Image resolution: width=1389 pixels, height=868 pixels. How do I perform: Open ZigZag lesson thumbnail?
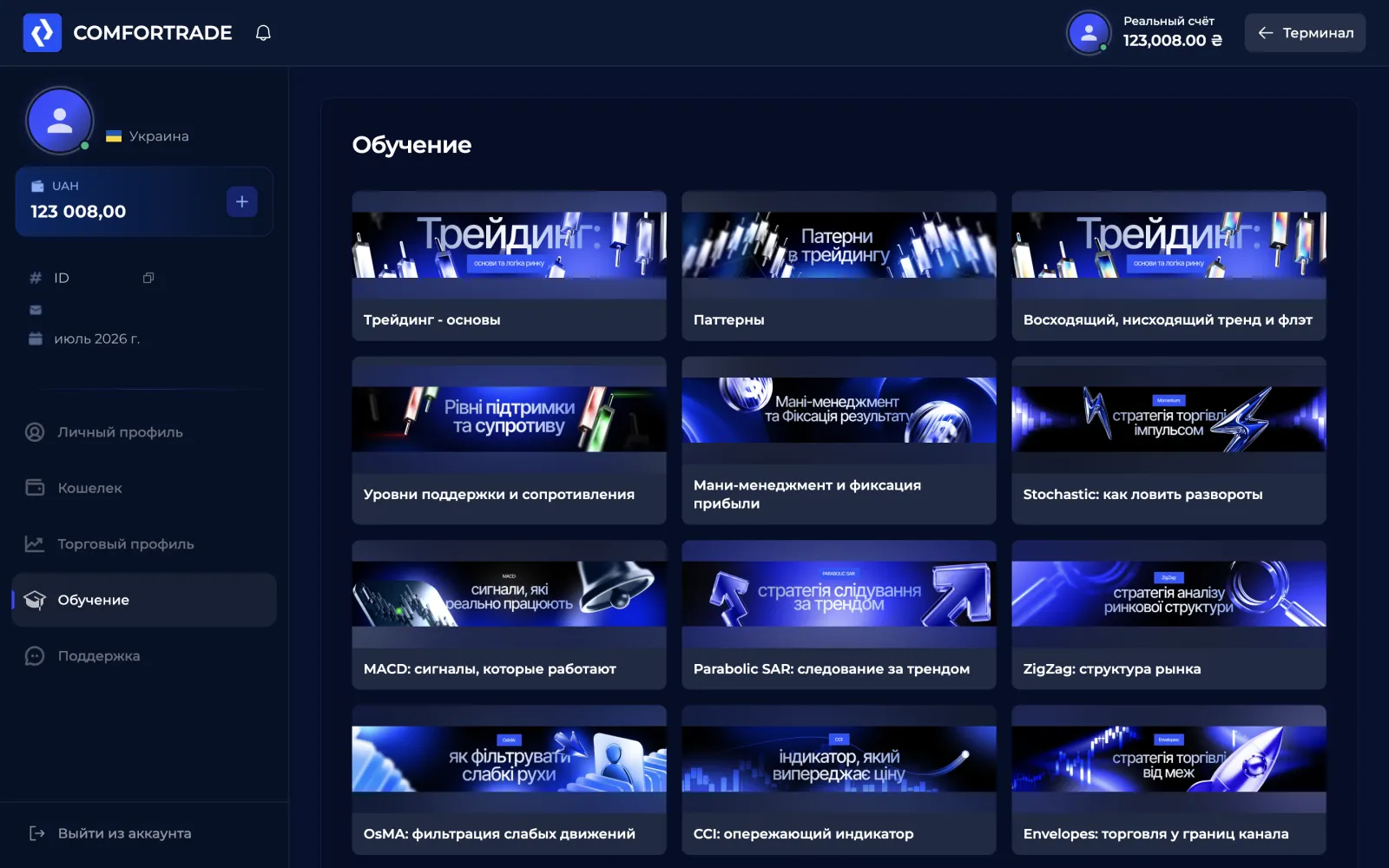[1168, 594]
